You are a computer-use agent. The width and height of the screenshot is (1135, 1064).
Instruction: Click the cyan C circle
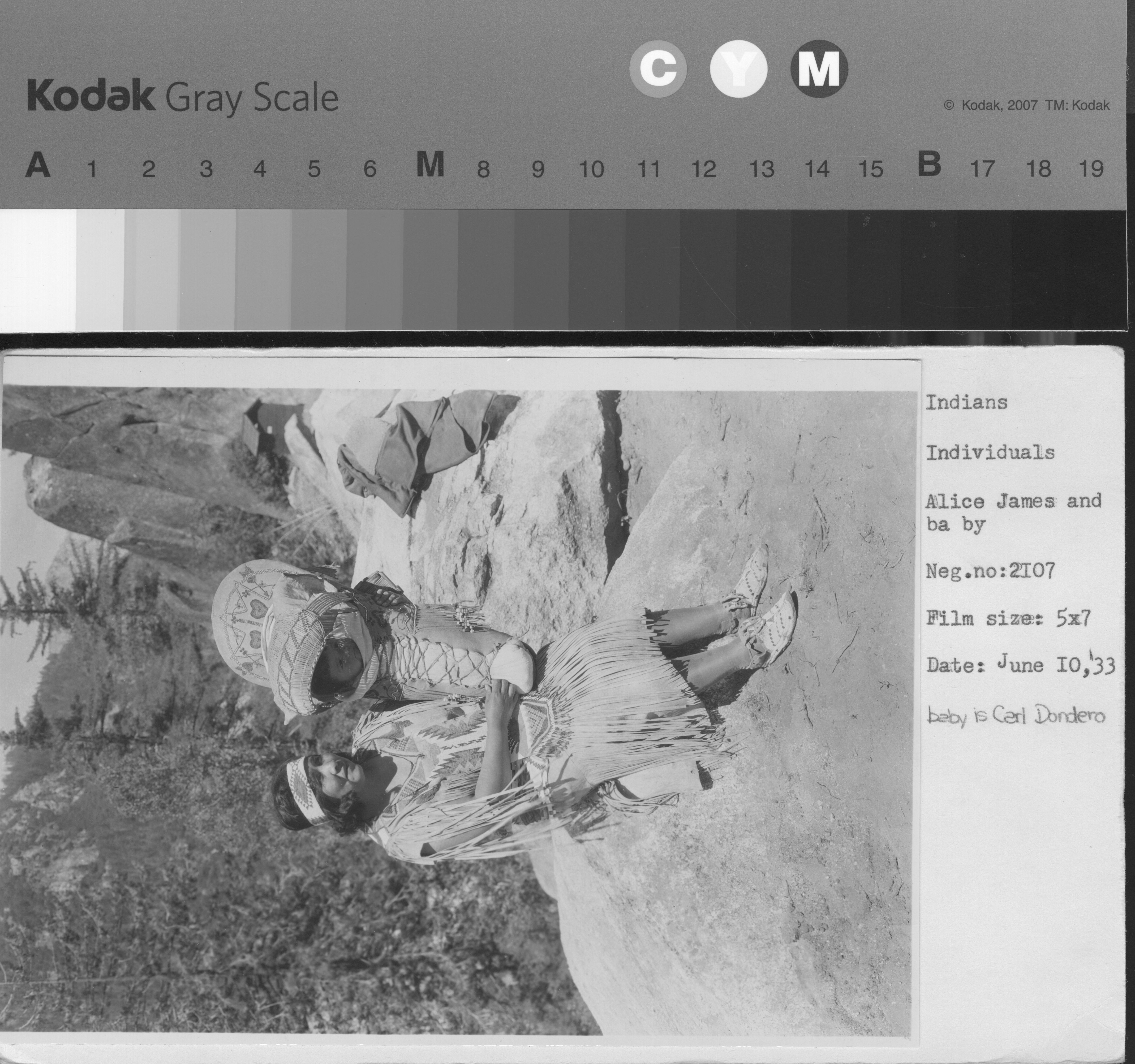(x=658, y=69)
